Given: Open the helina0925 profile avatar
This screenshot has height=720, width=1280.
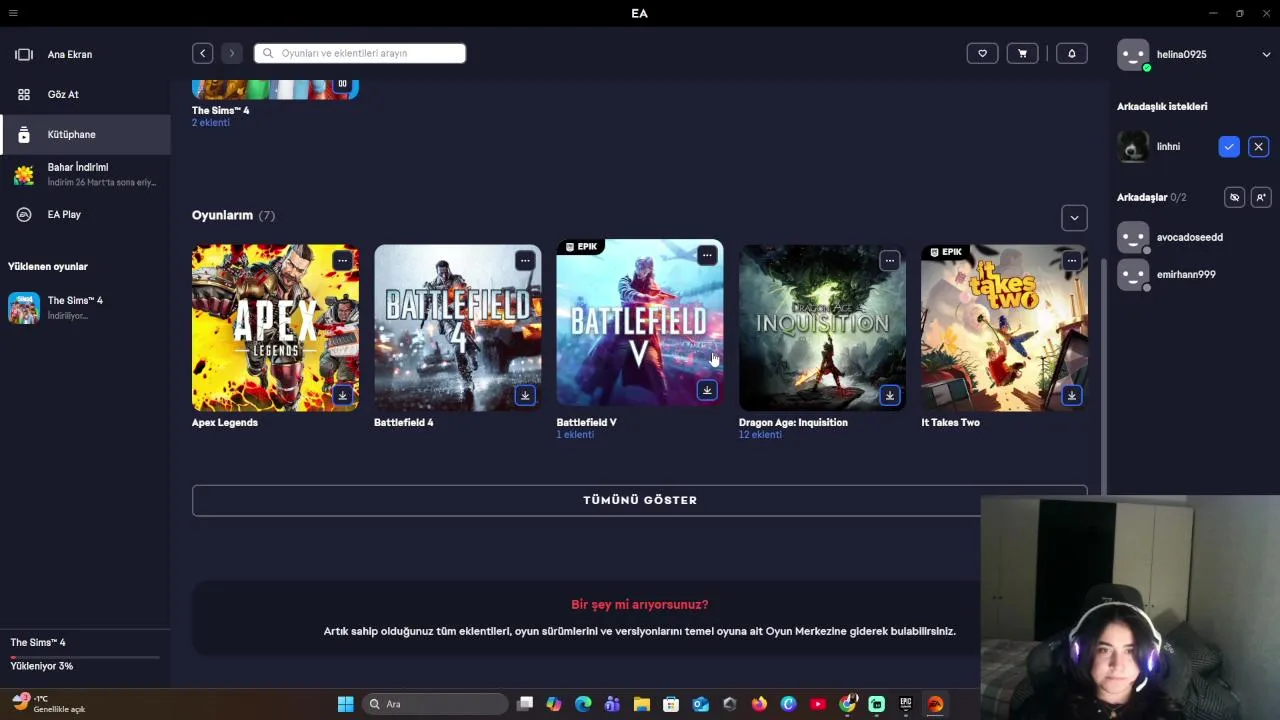Looking at the screenshot, I should pos(1133,55).
